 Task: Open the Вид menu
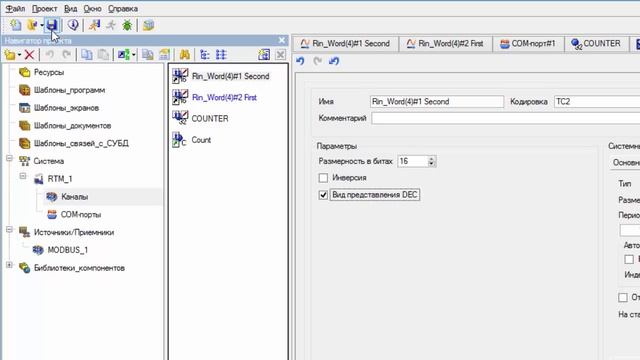tap(71, 9)
